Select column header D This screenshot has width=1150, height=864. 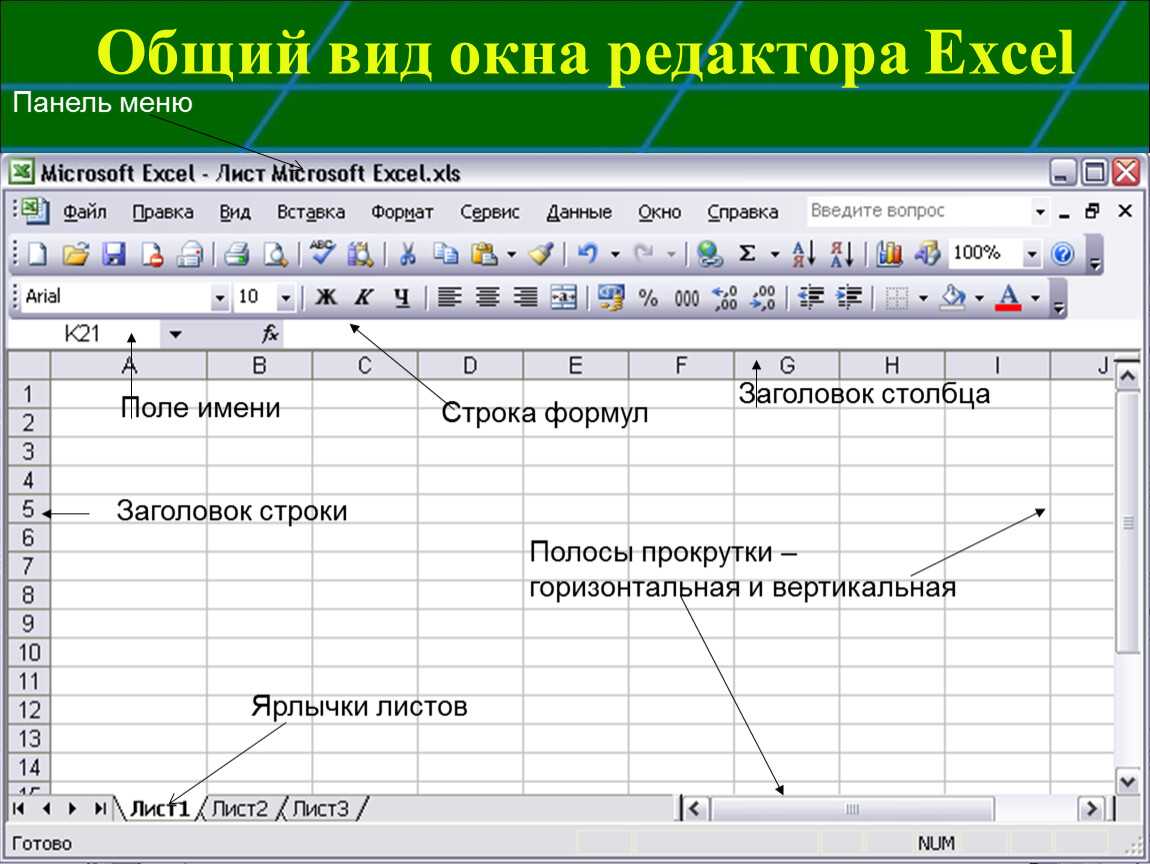click(470, 365)
